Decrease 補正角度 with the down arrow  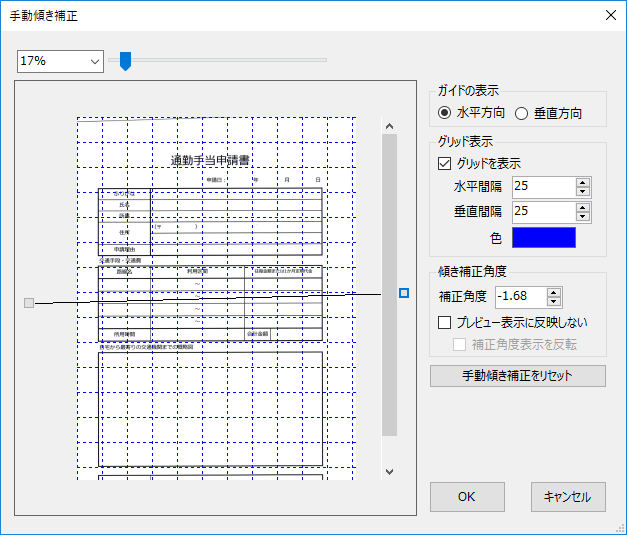[x=554, y=302]
